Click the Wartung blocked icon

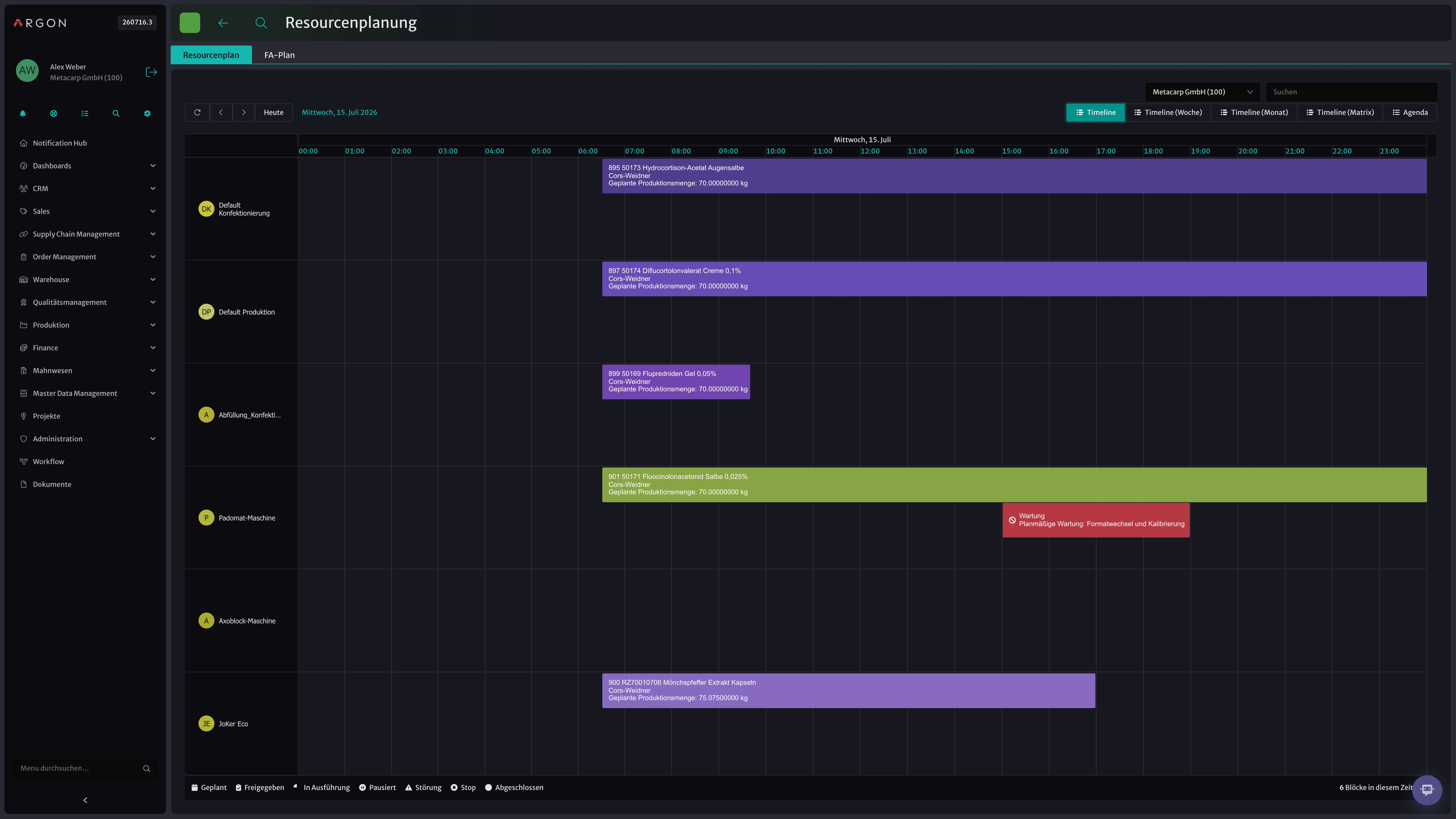pyautogui.click(x=1012, y=520)
